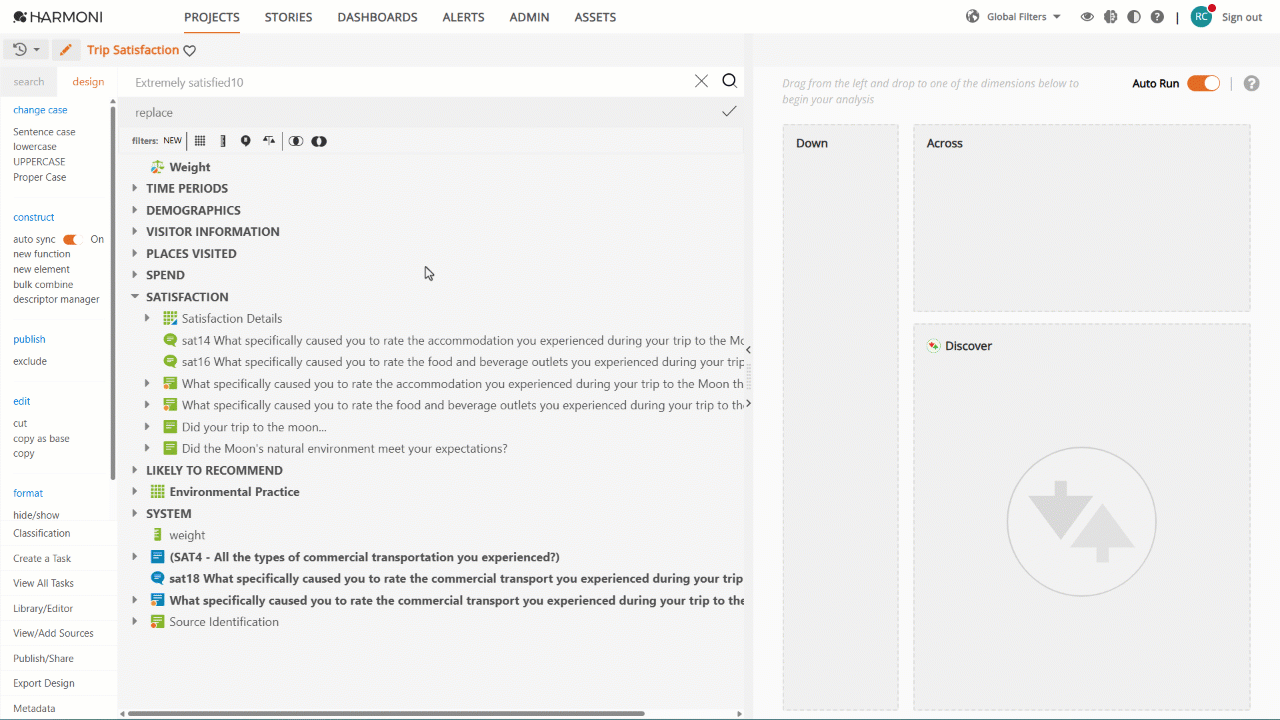Click the horizontal scrollbar under the tree
This screenshot has height=720, width=1280.
386,714
